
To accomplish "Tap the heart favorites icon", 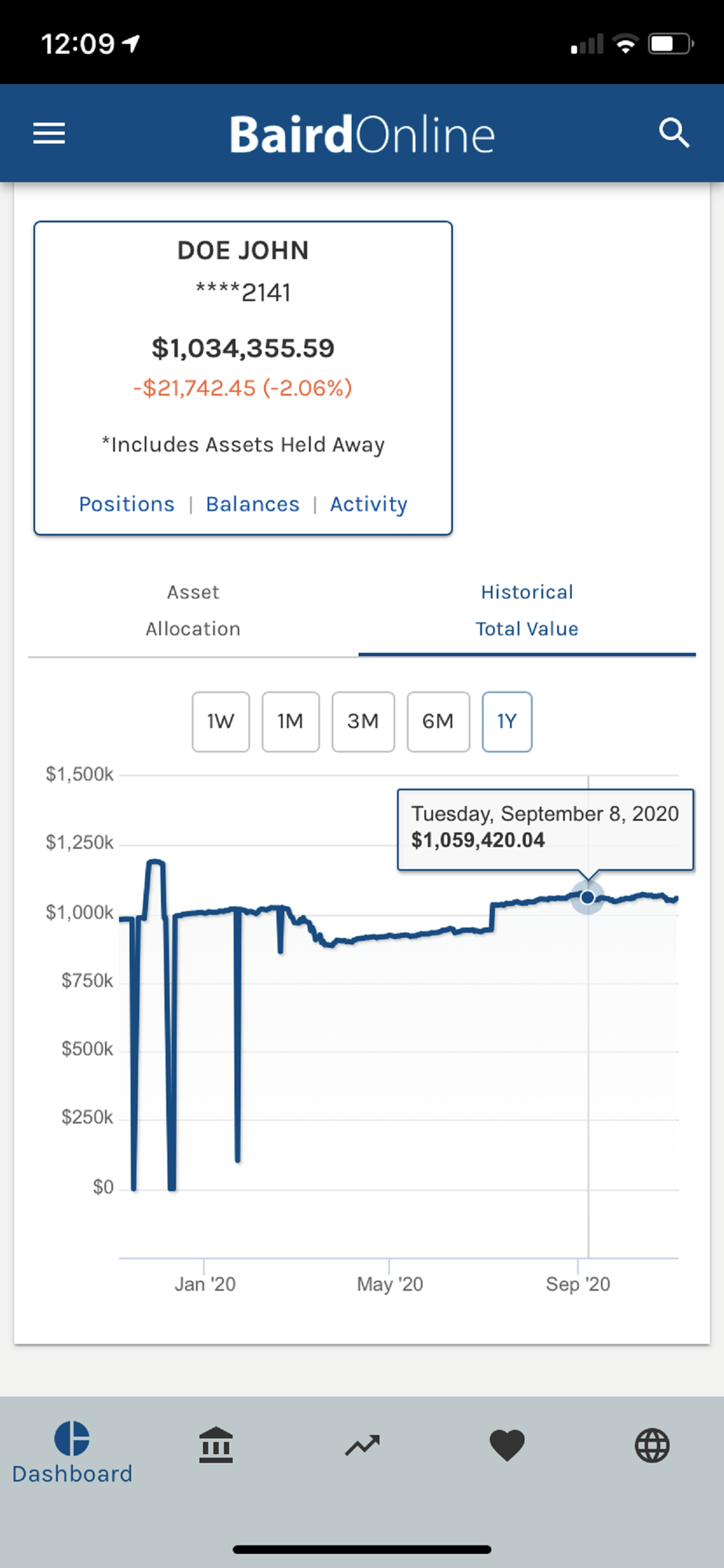I will (507, 1445).
